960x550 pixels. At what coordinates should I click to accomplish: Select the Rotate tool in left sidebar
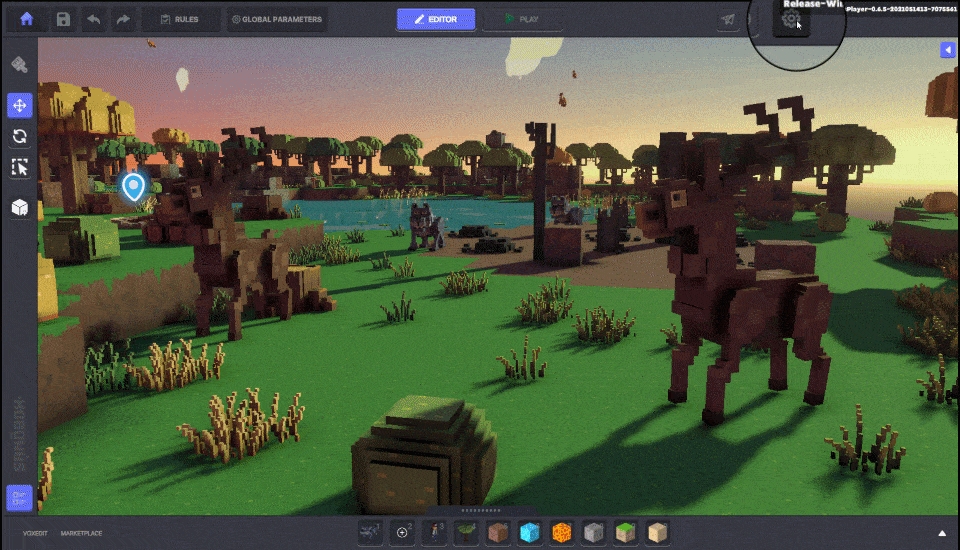tap(19, 136)
